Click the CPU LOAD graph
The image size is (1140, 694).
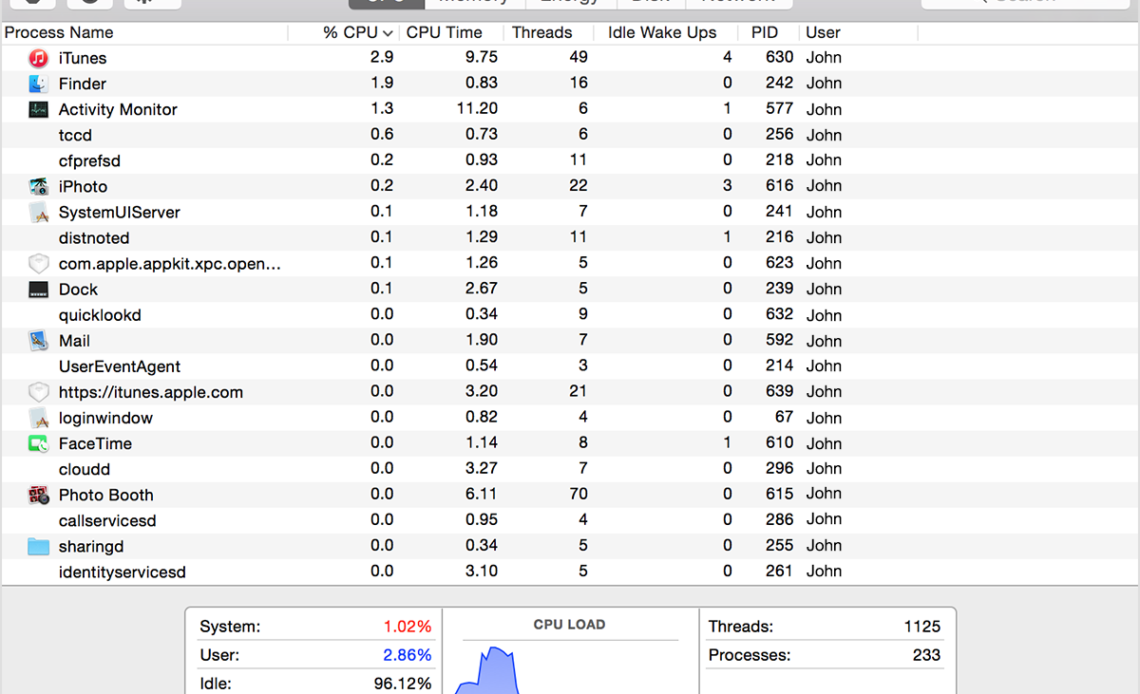569,669
